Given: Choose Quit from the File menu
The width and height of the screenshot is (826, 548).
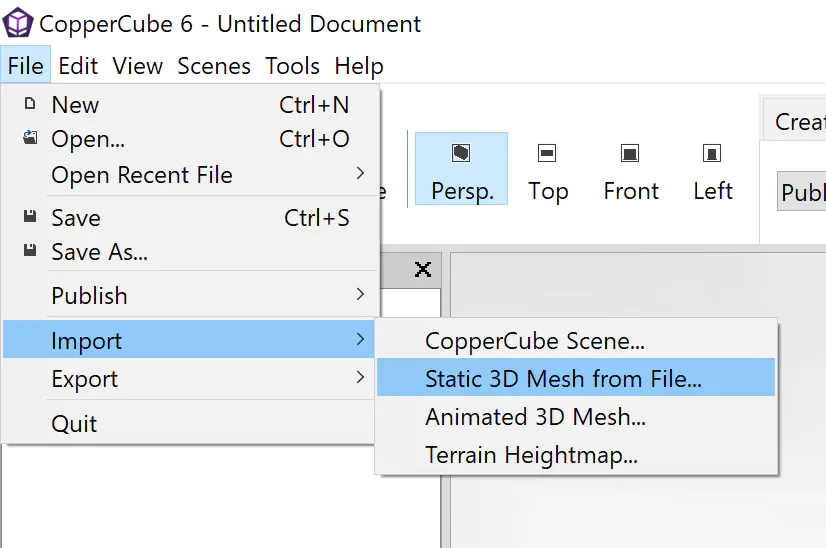Looking at the screenshot, I should [189, 423].
